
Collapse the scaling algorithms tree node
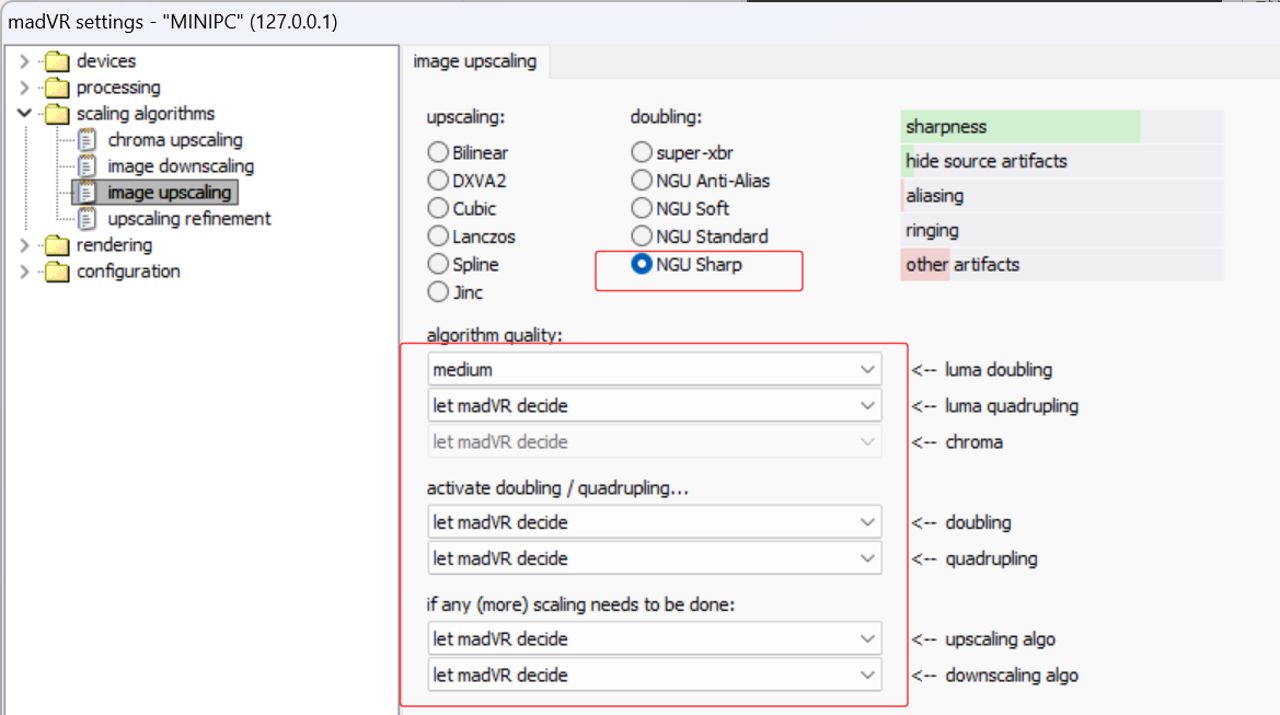(25, 114)
